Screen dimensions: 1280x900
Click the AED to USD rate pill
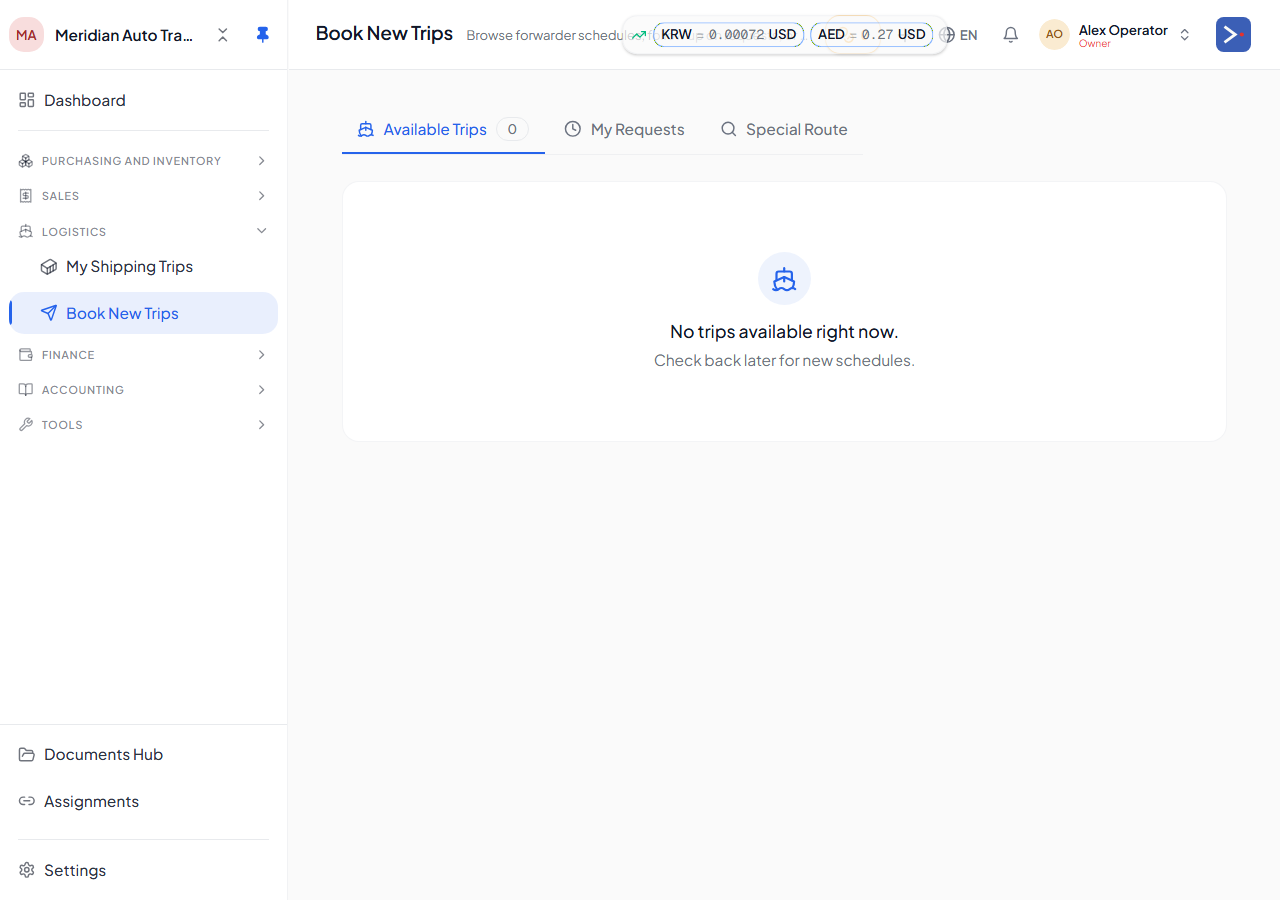(872, 35)
